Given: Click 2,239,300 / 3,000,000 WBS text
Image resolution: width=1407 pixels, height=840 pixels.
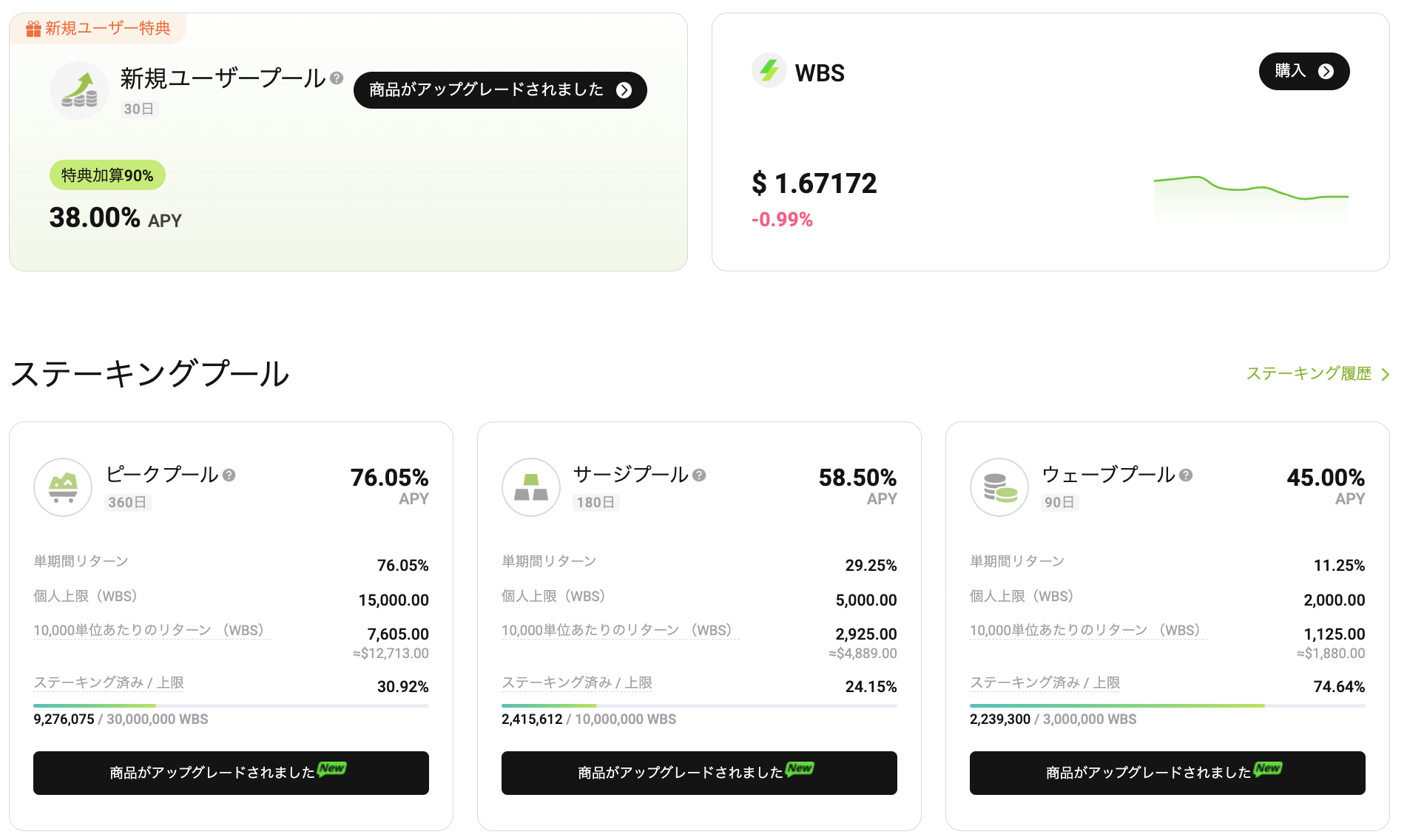Looking at the screenshot, I should pos(1053,719).
